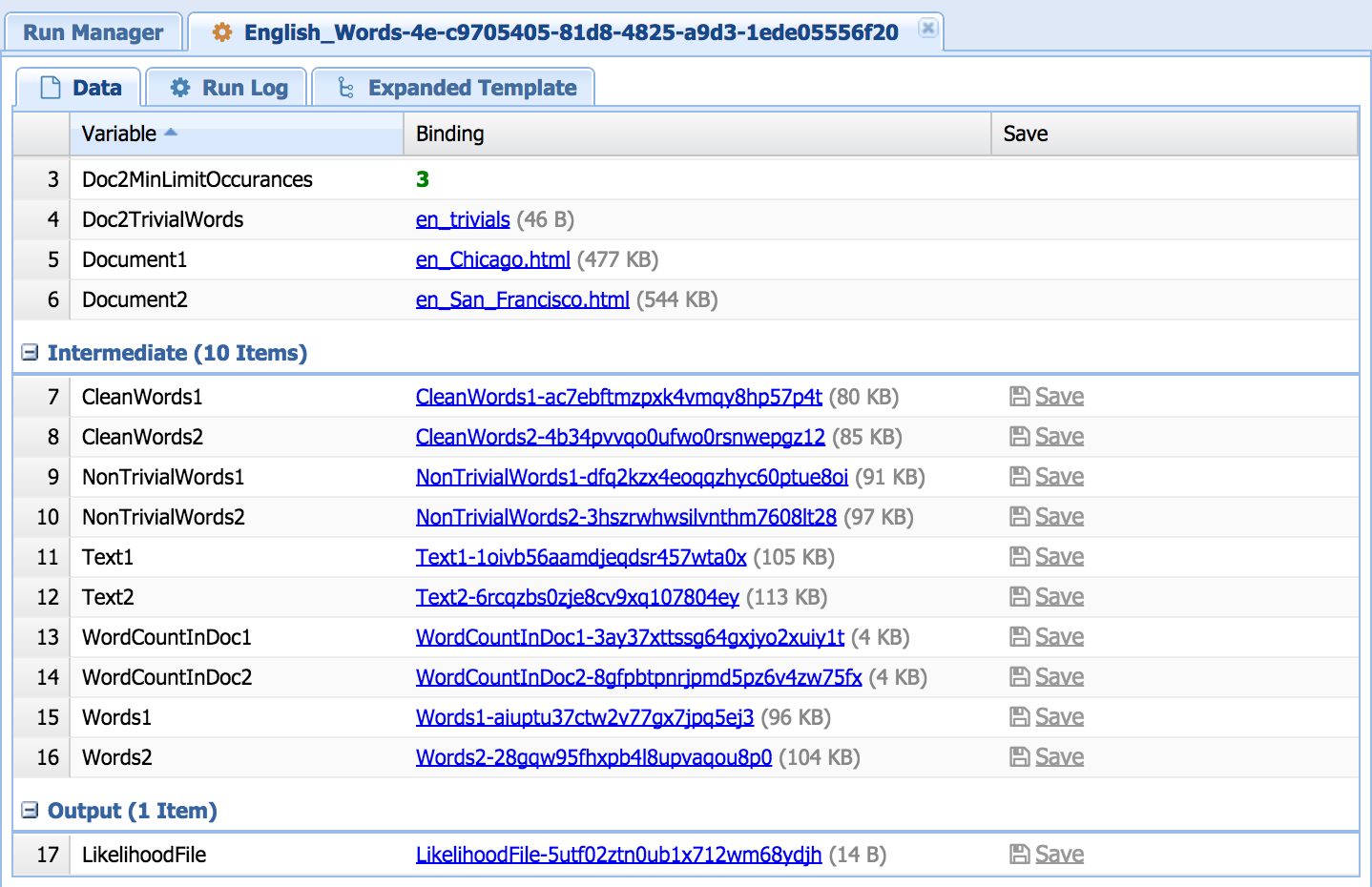
Task: Click the save disk icon for WordCountInDoc1
Action: pyautogui.click(x=1019, y=637)
